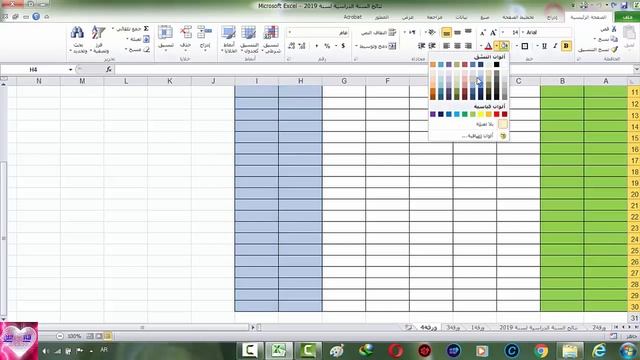Toggle Bottom Align vertical alignment
Viewport: 640px width, 360px height.
coord(447,32)
